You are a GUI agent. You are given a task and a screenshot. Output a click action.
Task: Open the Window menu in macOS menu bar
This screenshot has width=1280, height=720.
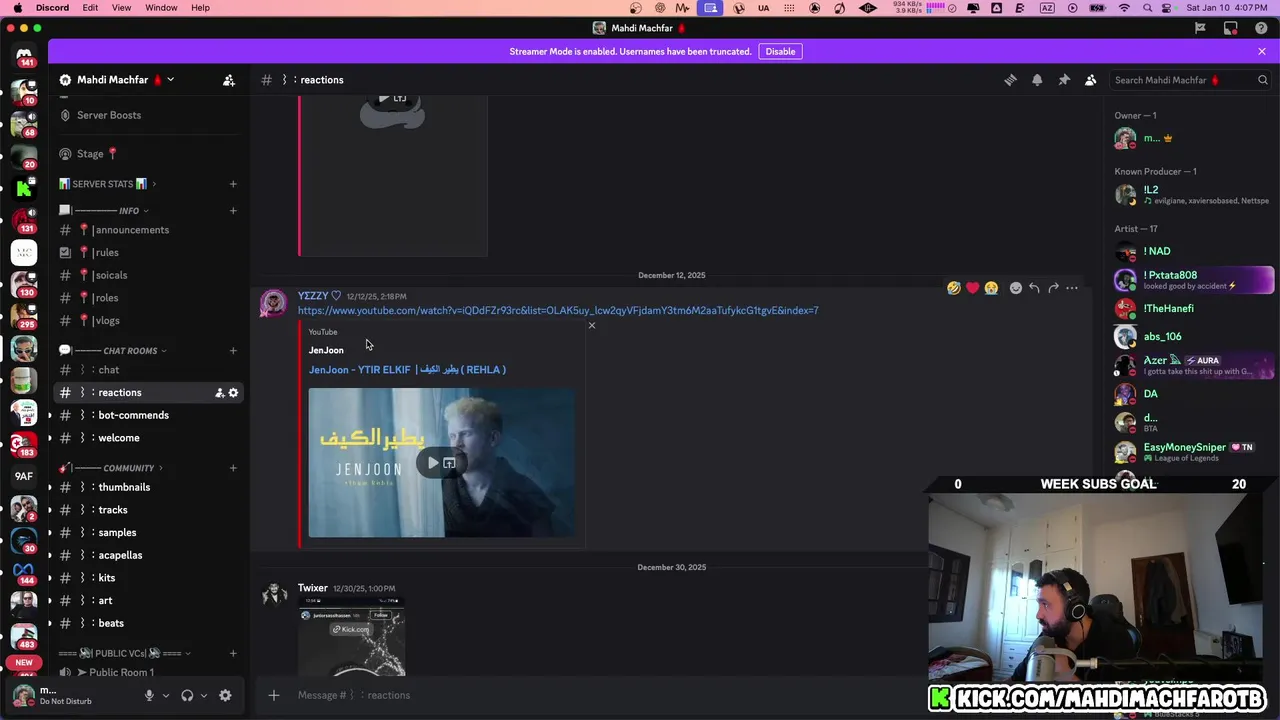click(161, 8)
